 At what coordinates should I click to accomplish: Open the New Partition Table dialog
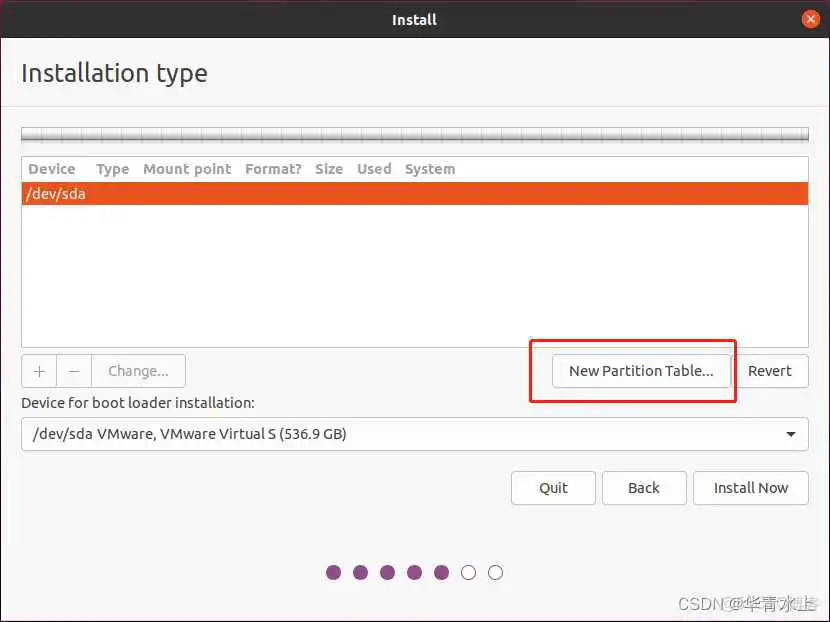pyautogui.click(x=641, y=370)
